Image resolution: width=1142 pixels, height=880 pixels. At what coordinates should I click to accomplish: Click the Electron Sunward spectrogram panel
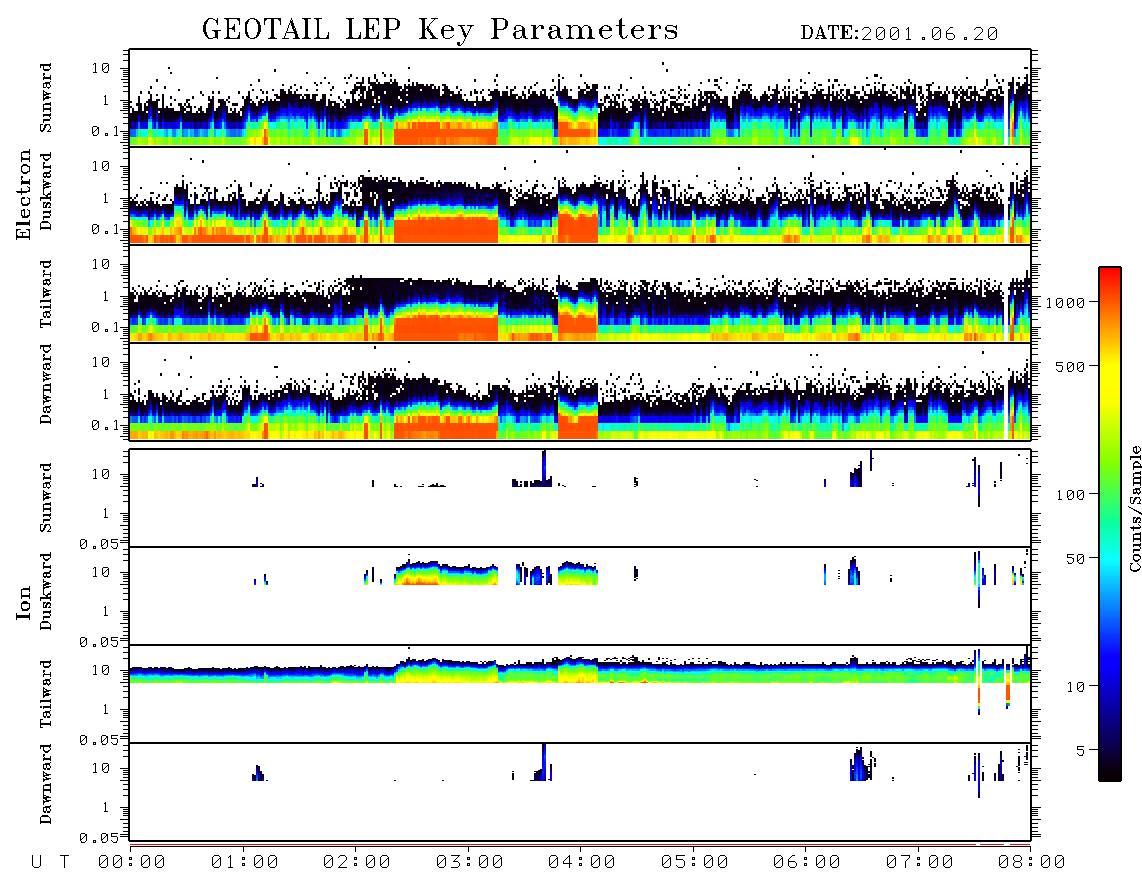click(x=580, y=98)
